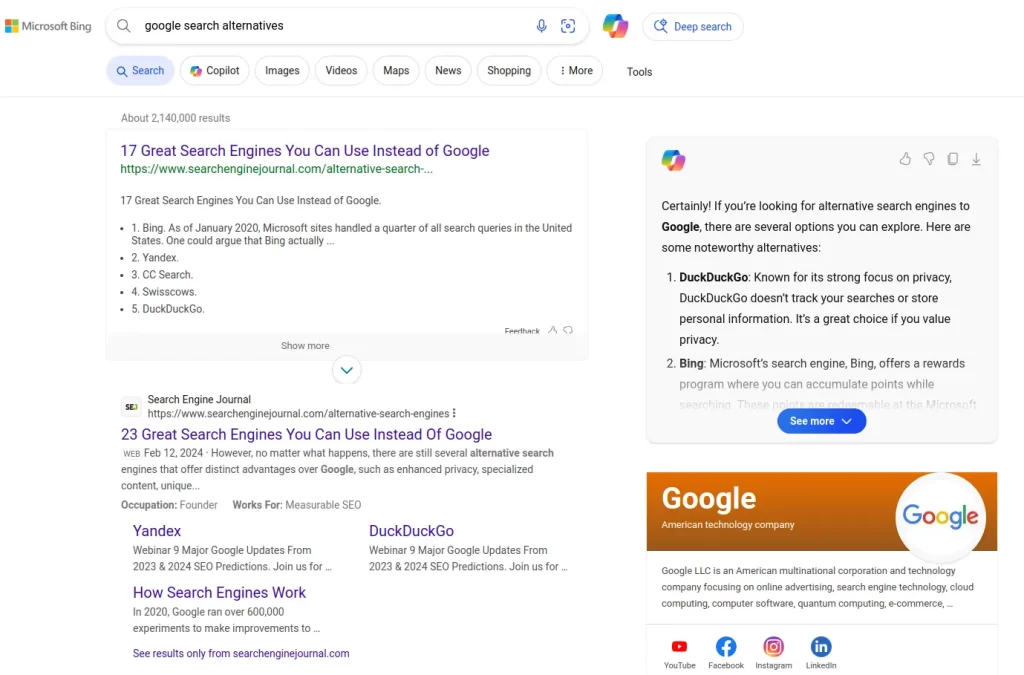Click '2. Yandex.' list item
The height and width of the screenshot is (675, 1024).
coord(155,258)
